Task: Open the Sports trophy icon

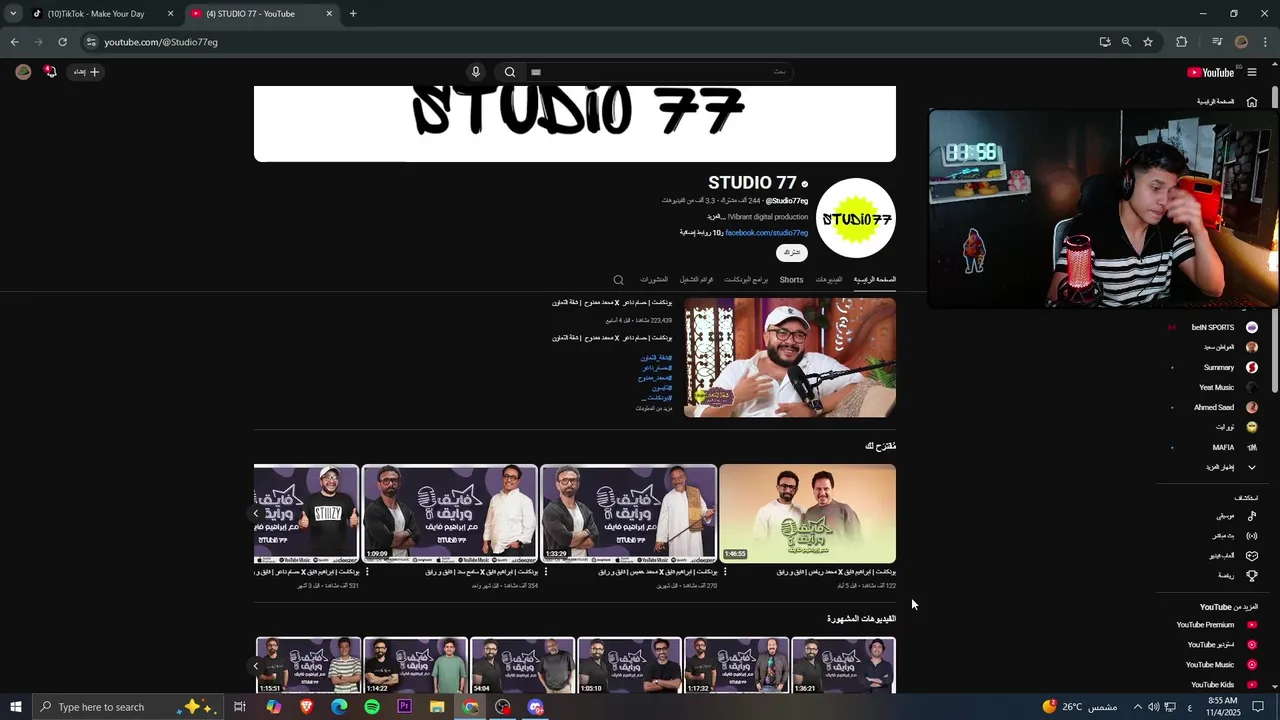Action: pos(1251,576)
